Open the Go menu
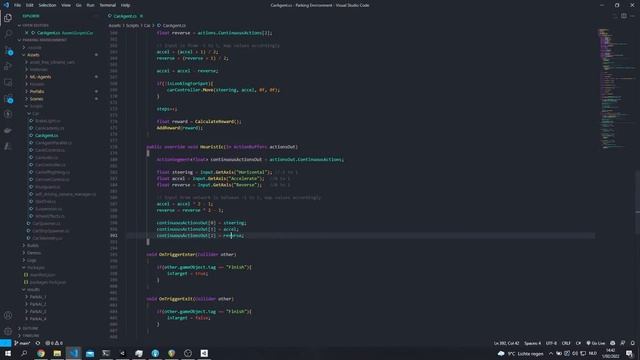The height and width of the screenshot is (360, 640). (x=78, y=5)
